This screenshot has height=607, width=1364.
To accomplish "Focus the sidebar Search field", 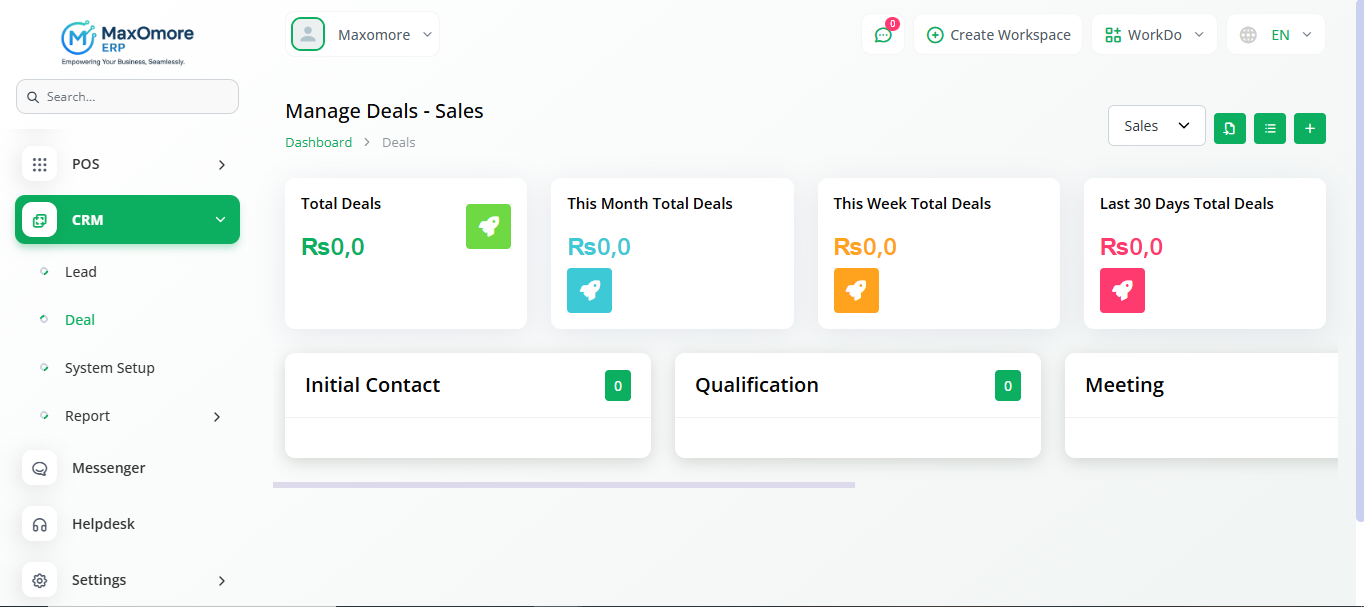I will pos(127,97).
